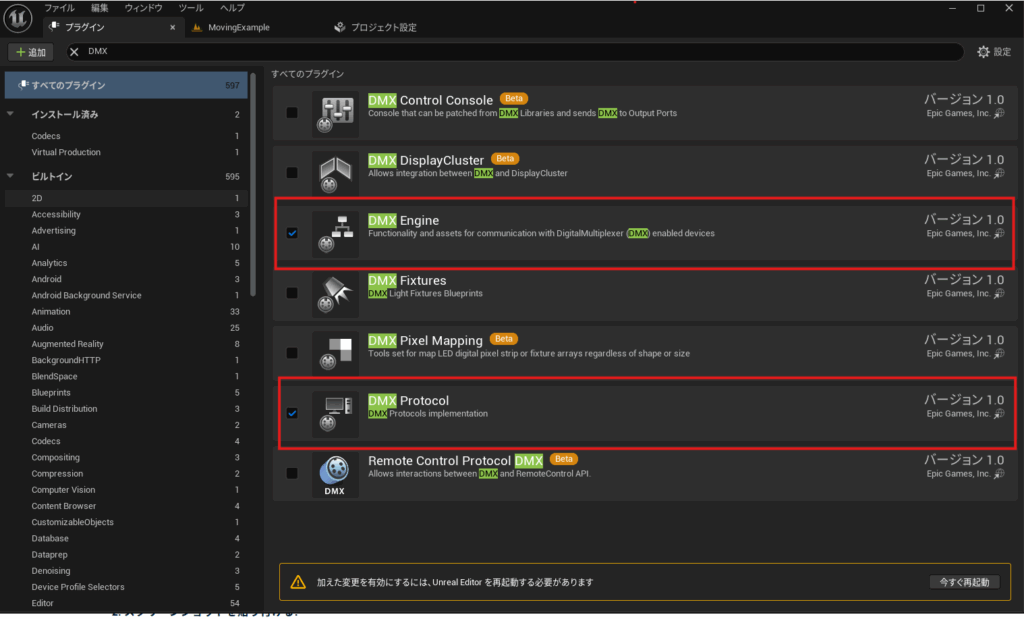The image size is (1024, 619).
Task: Click Epic Games link icon for DMX Fixtures
Action: click(999, 294)
